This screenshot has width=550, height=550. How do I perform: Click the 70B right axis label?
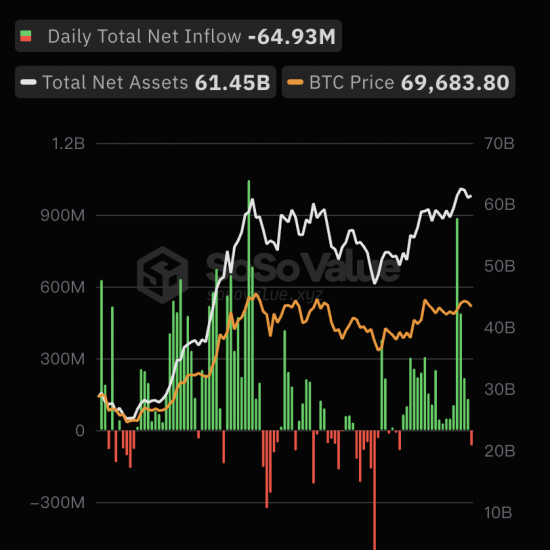tap(499, 143)
